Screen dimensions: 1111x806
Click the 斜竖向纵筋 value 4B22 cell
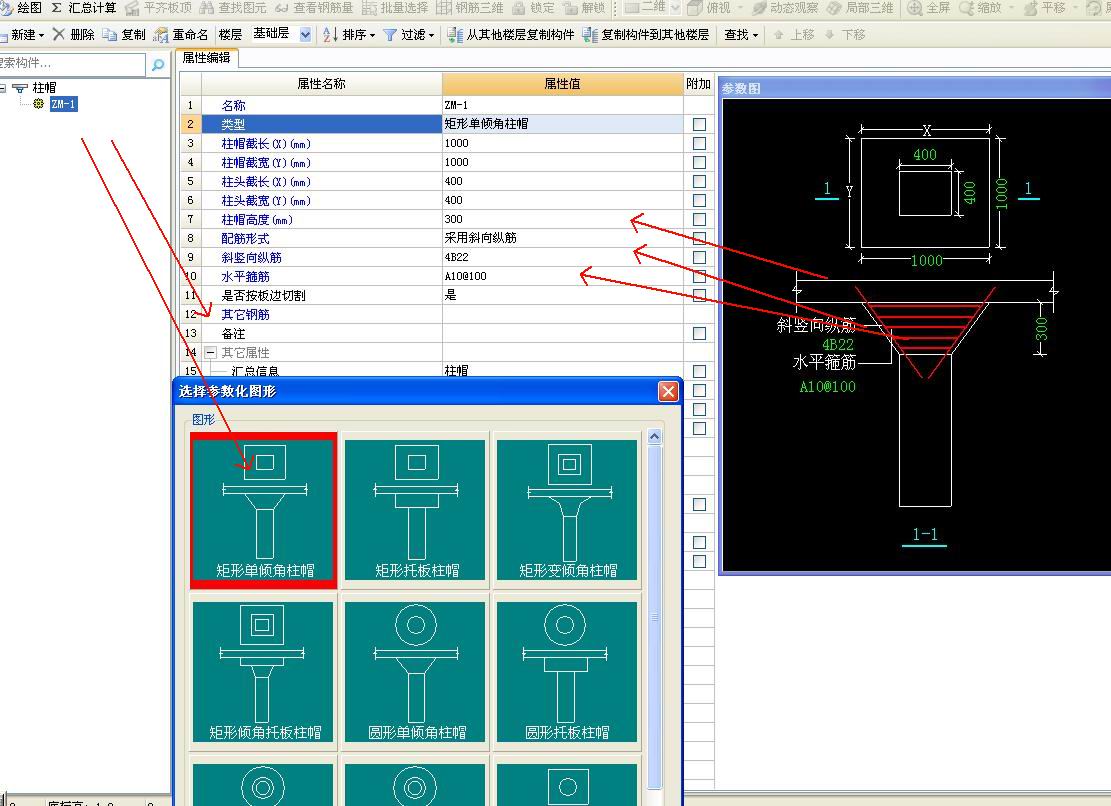click(x=563, y=257)
